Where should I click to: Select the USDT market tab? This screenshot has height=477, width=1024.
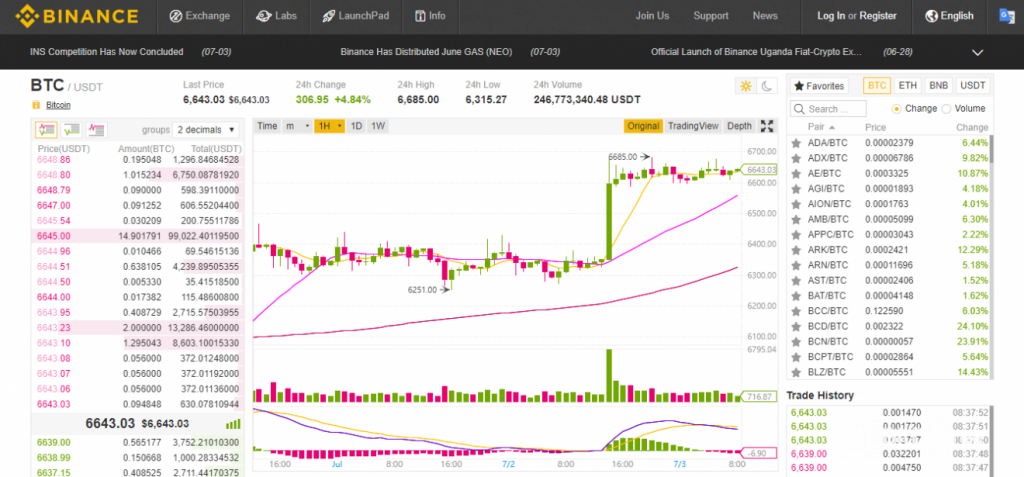tap(973, 86)
